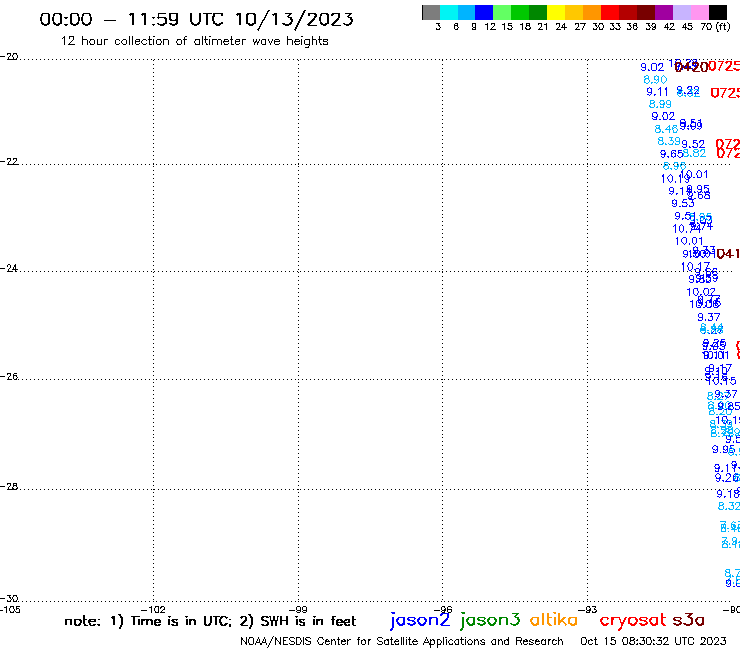Click the '-20' latitude axis label

[x=9, y=57]
